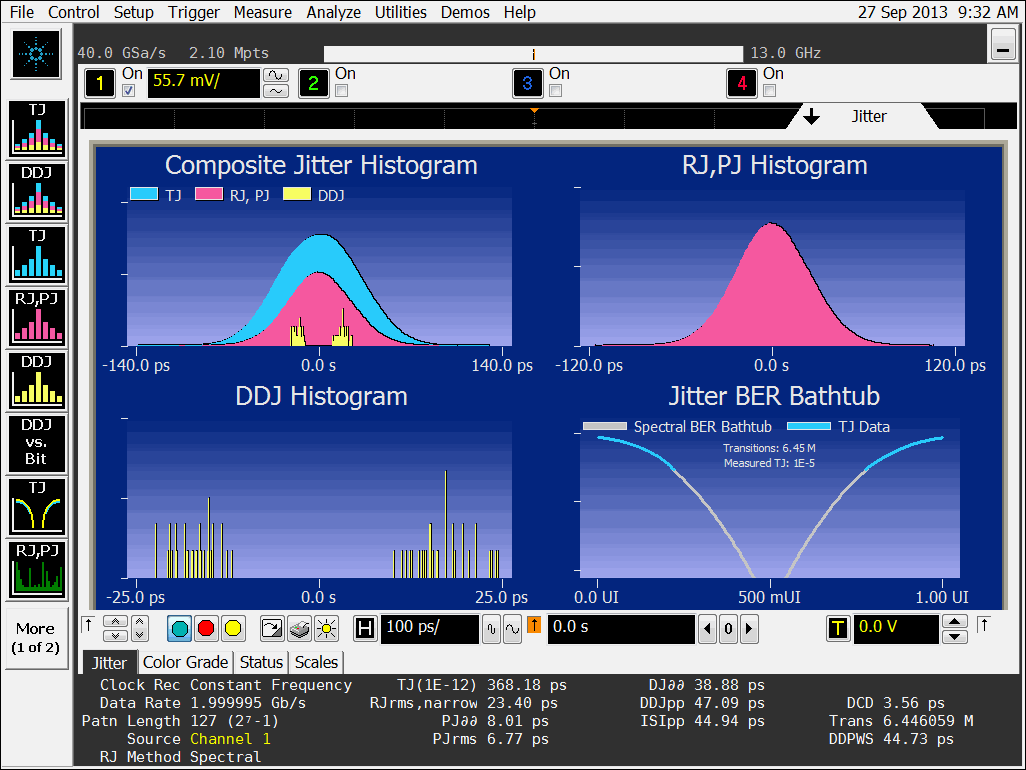Open the Utilities menu

point(400,12)
